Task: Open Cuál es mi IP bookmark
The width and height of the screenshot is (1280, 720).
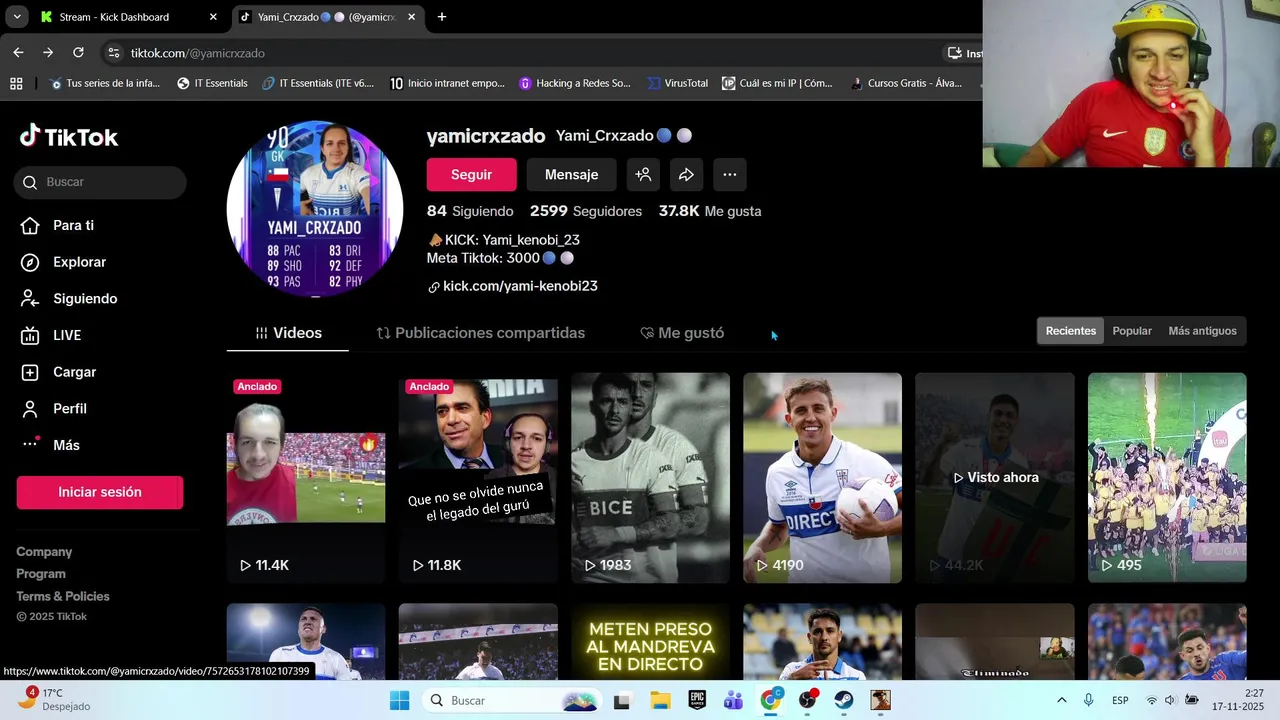Action: tap(777, 84)
